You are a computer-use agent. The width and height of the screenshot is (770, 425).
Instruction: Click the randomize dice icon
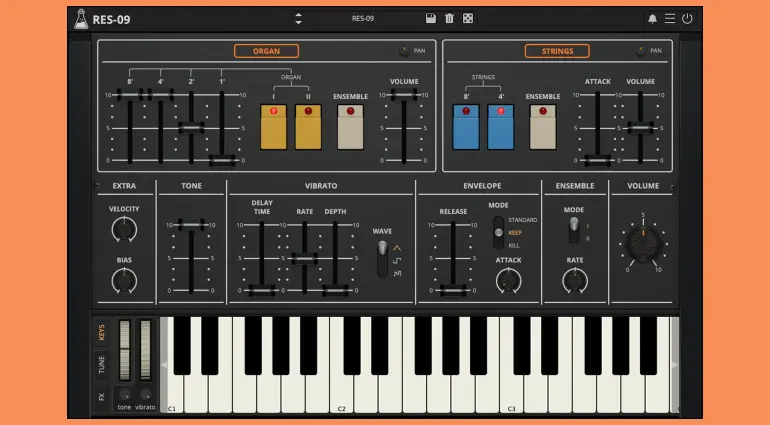click(x=467, y=18)
